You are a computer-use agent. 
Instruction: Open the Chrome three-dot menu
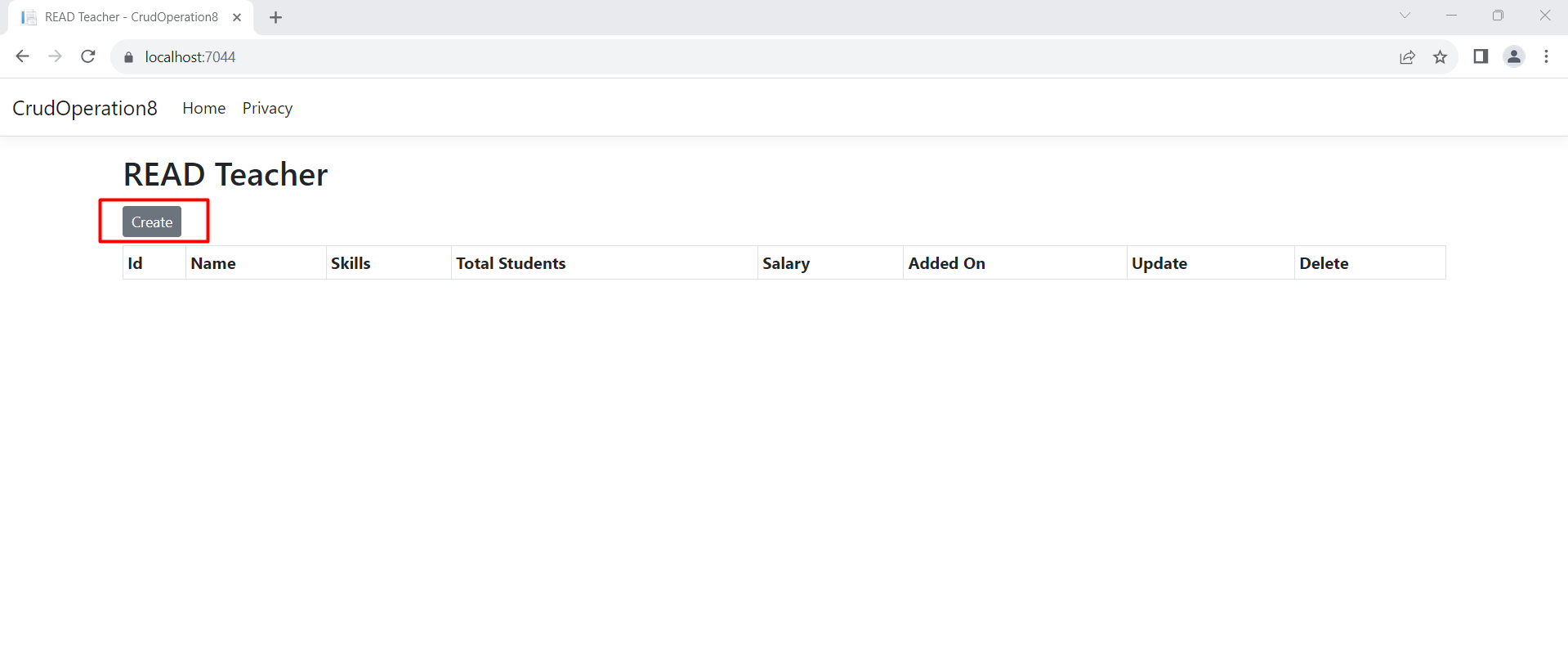click(1546, 56)
